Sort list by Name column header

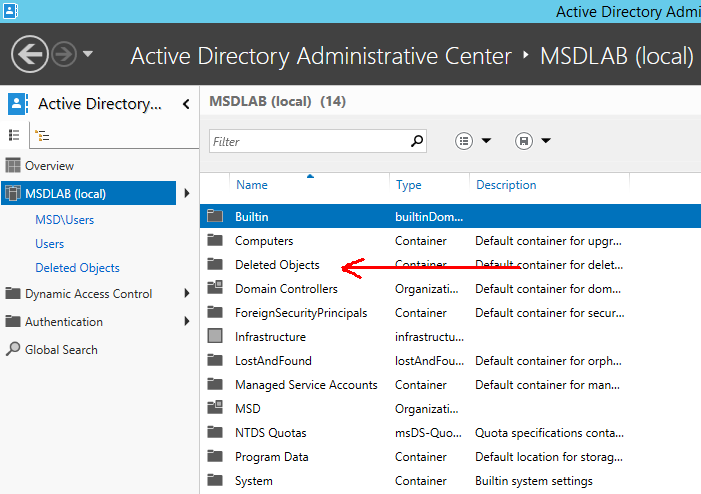coord(252,185)
